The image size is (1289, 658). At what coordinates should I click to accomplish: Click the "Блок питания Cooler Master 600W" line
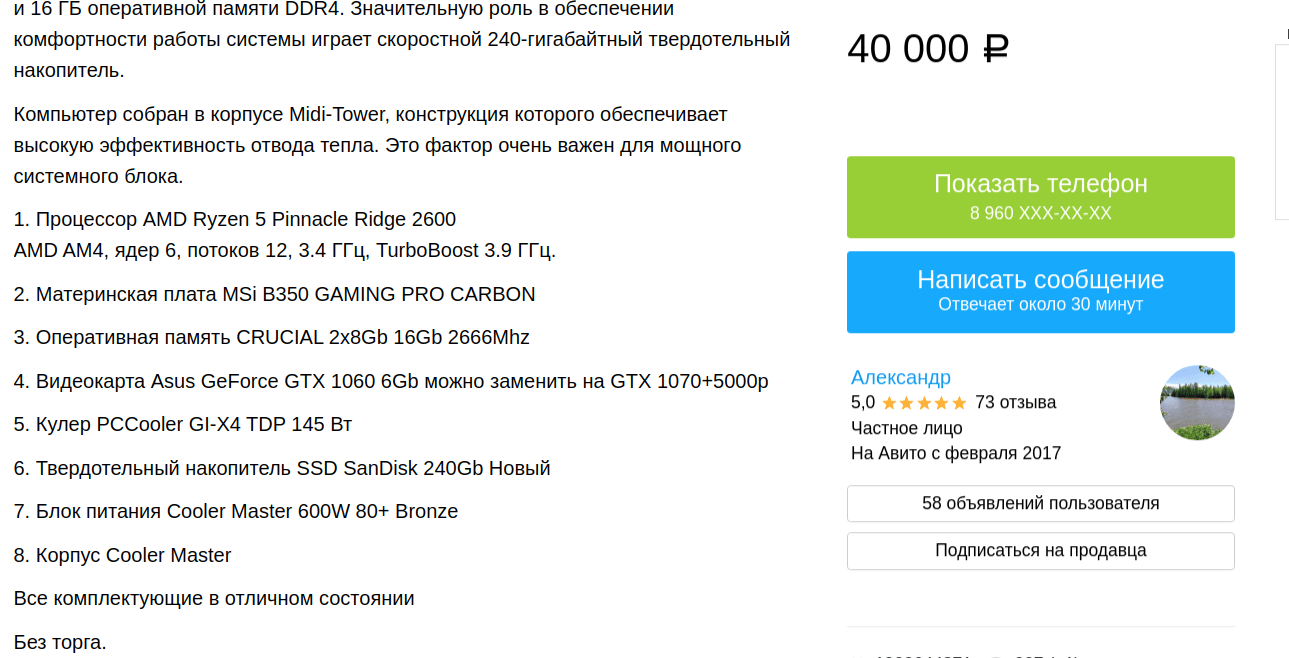click(x=236, y=511)
